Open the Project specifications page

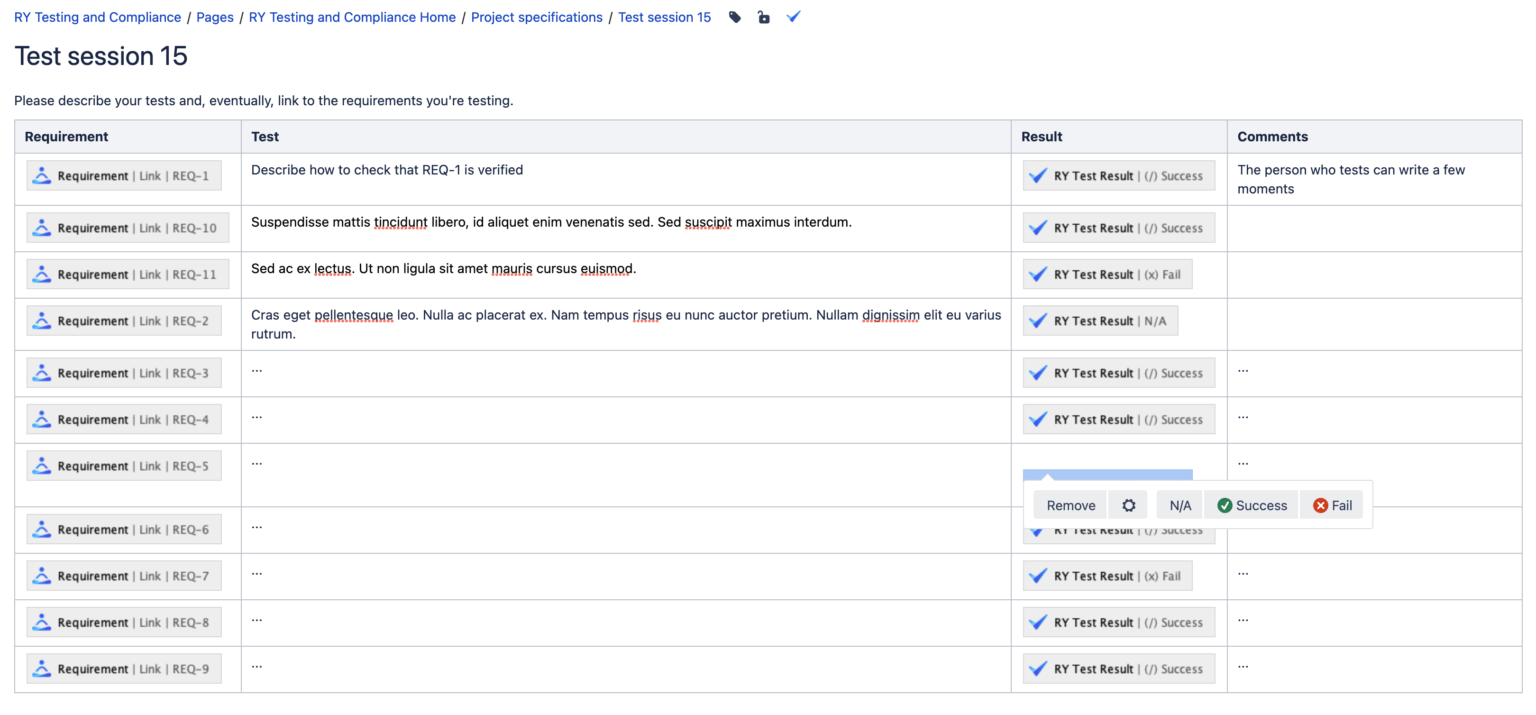pos(537,17)
